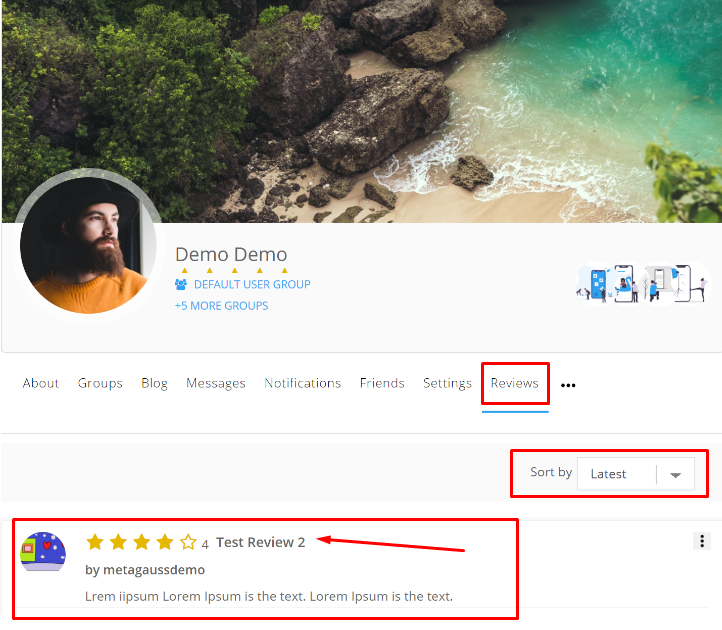Click the Demo Demo profile name
Viewport: 722px width, 630px height.
(231, 255)
